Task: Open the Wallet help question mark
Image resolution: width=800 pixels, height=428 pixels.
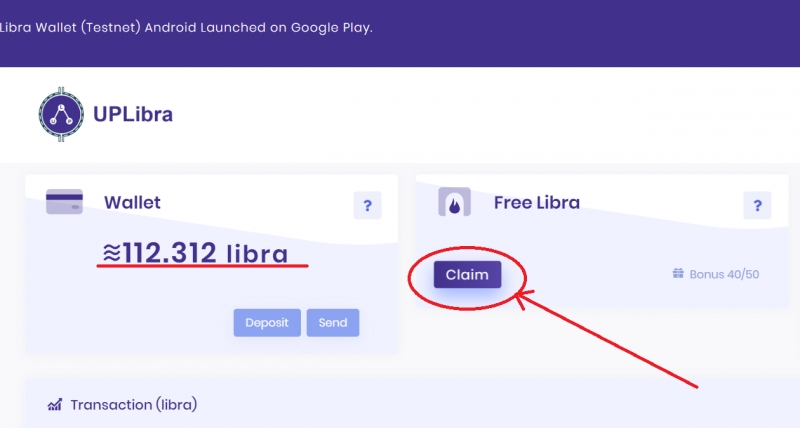Action: pos(367,206)
